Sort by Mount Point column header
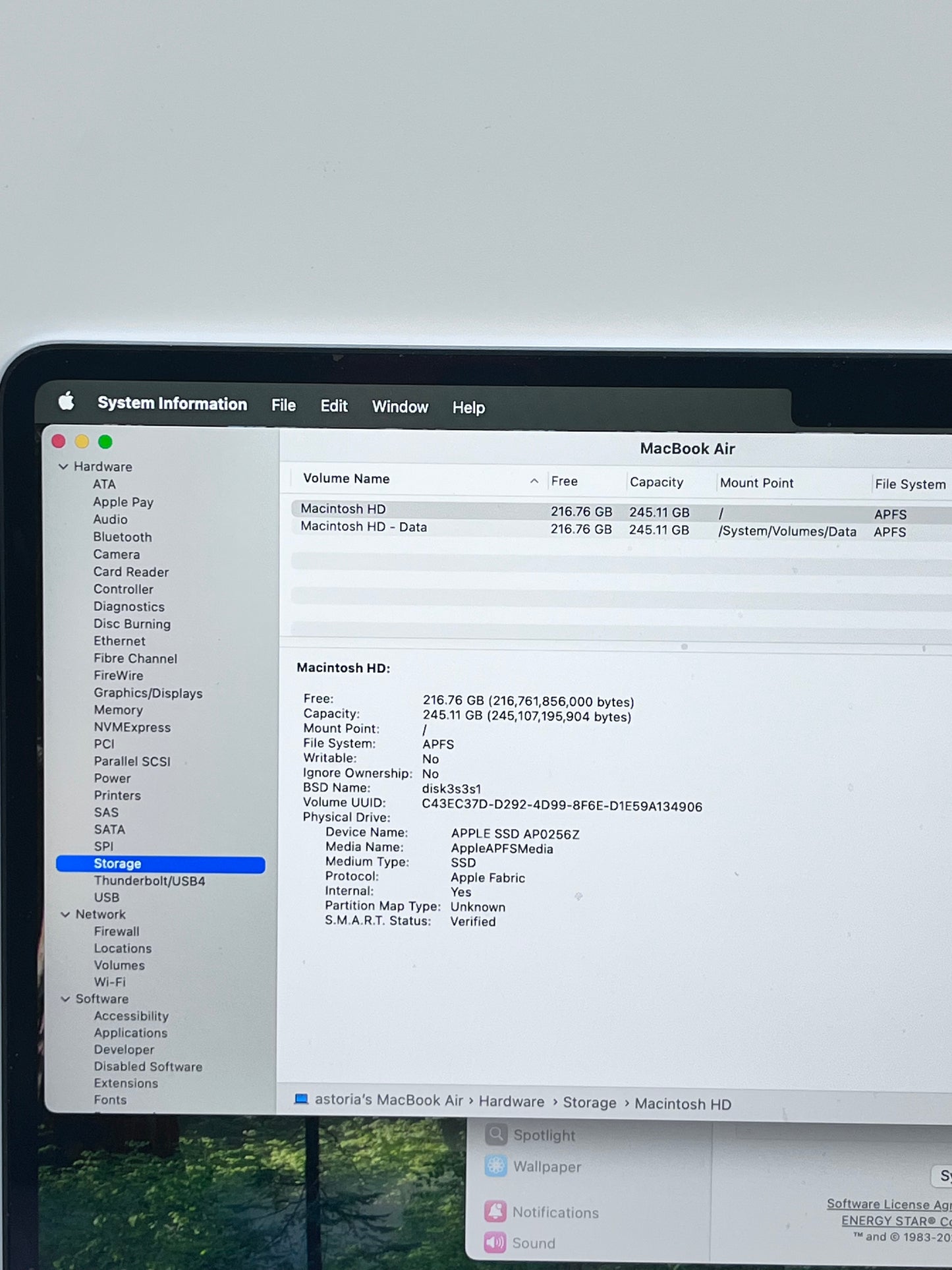 [x=756, y=482]
